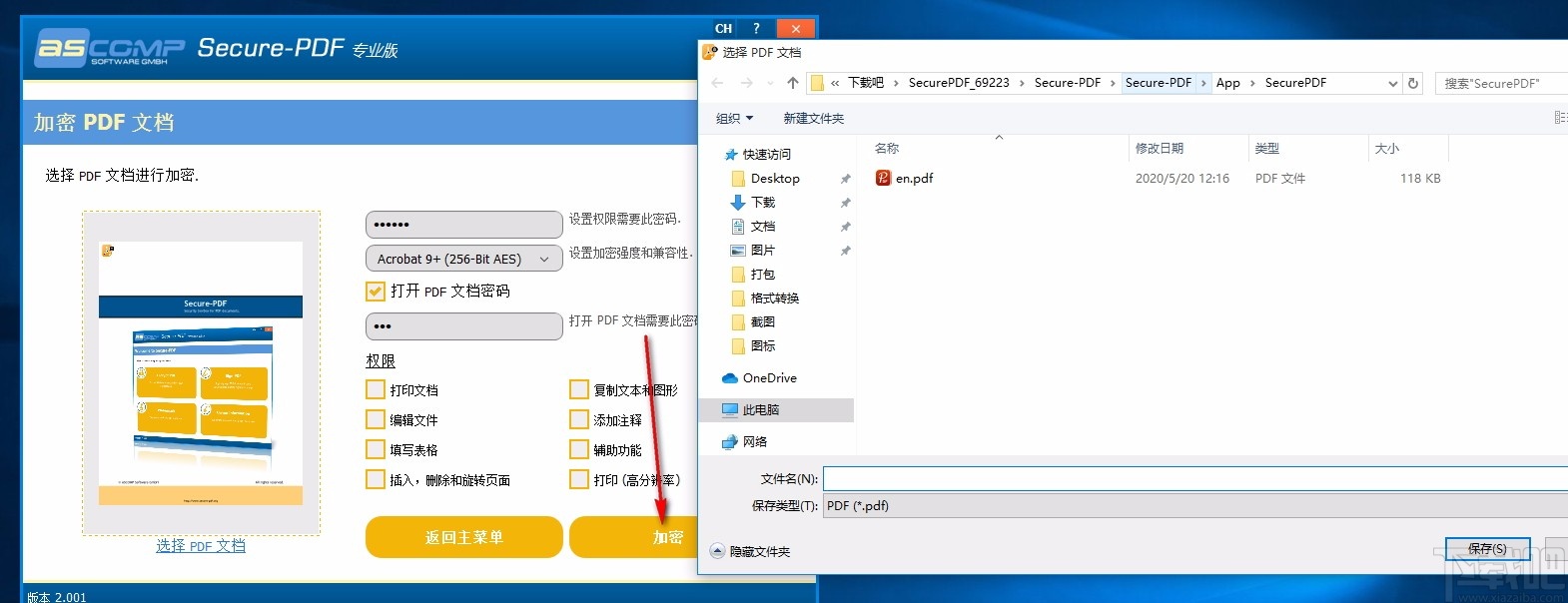Select 此电脑 in the navigation pane

coord(760,410)
